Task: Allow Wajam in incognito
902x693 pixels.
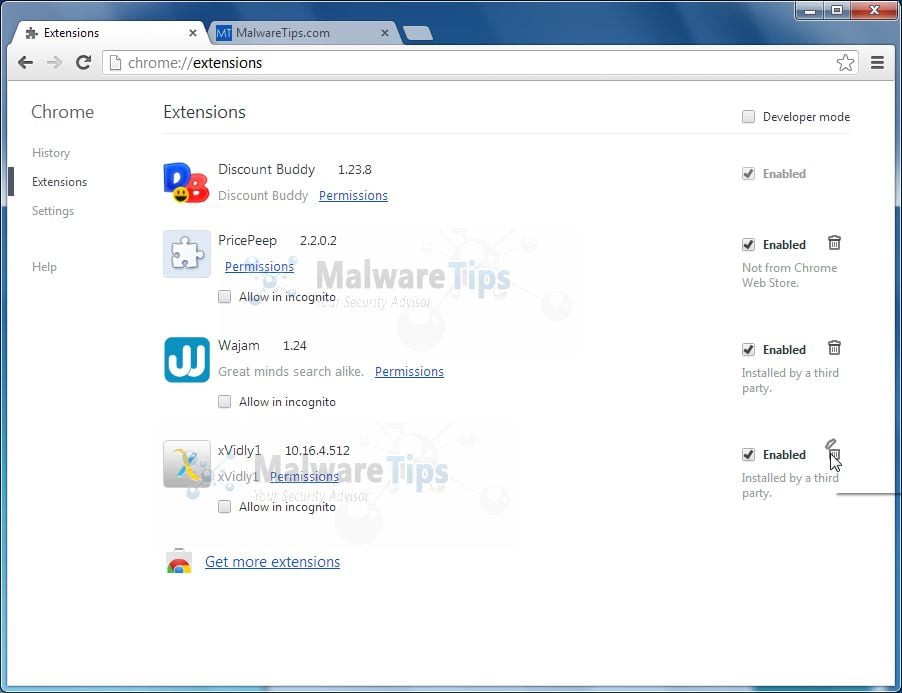Action: 224,401
